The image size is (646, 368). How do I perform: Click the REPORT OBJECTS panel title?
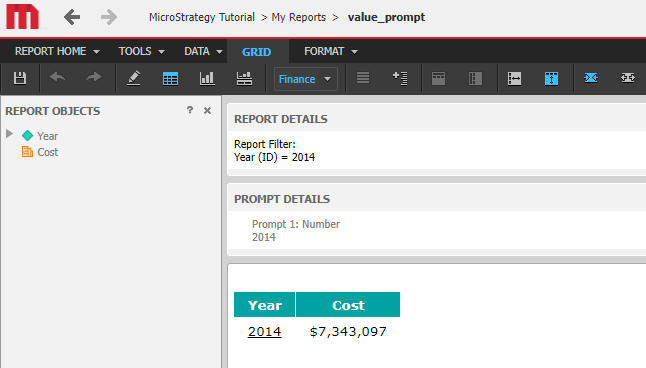(53, 111)
